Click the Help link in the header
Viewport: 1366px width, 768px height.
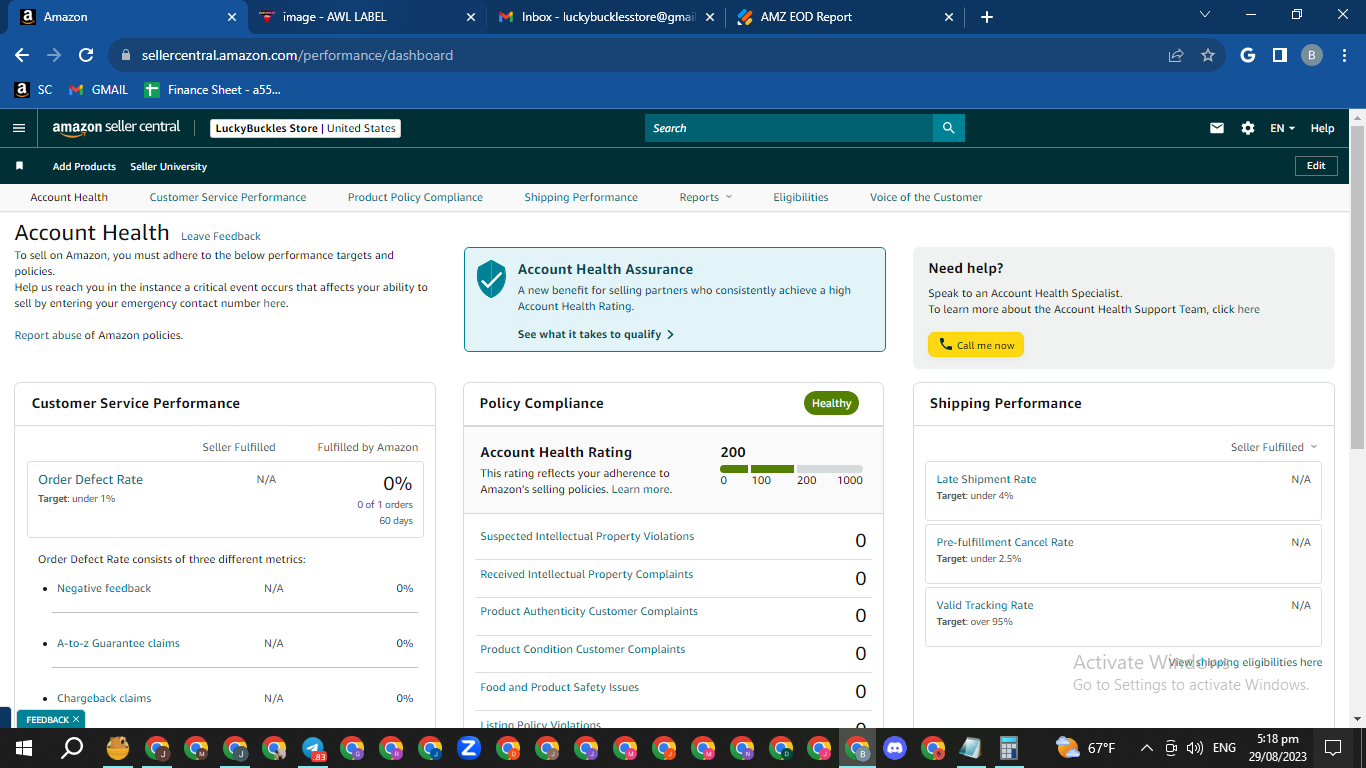(1322, 128)
